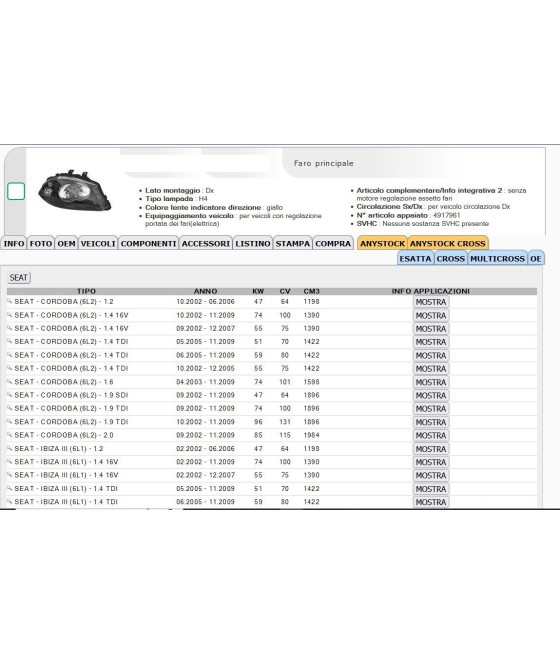This screenshot has width=560, height=655.
Task: Select the ESATTA tab
Action: (416, 259)
